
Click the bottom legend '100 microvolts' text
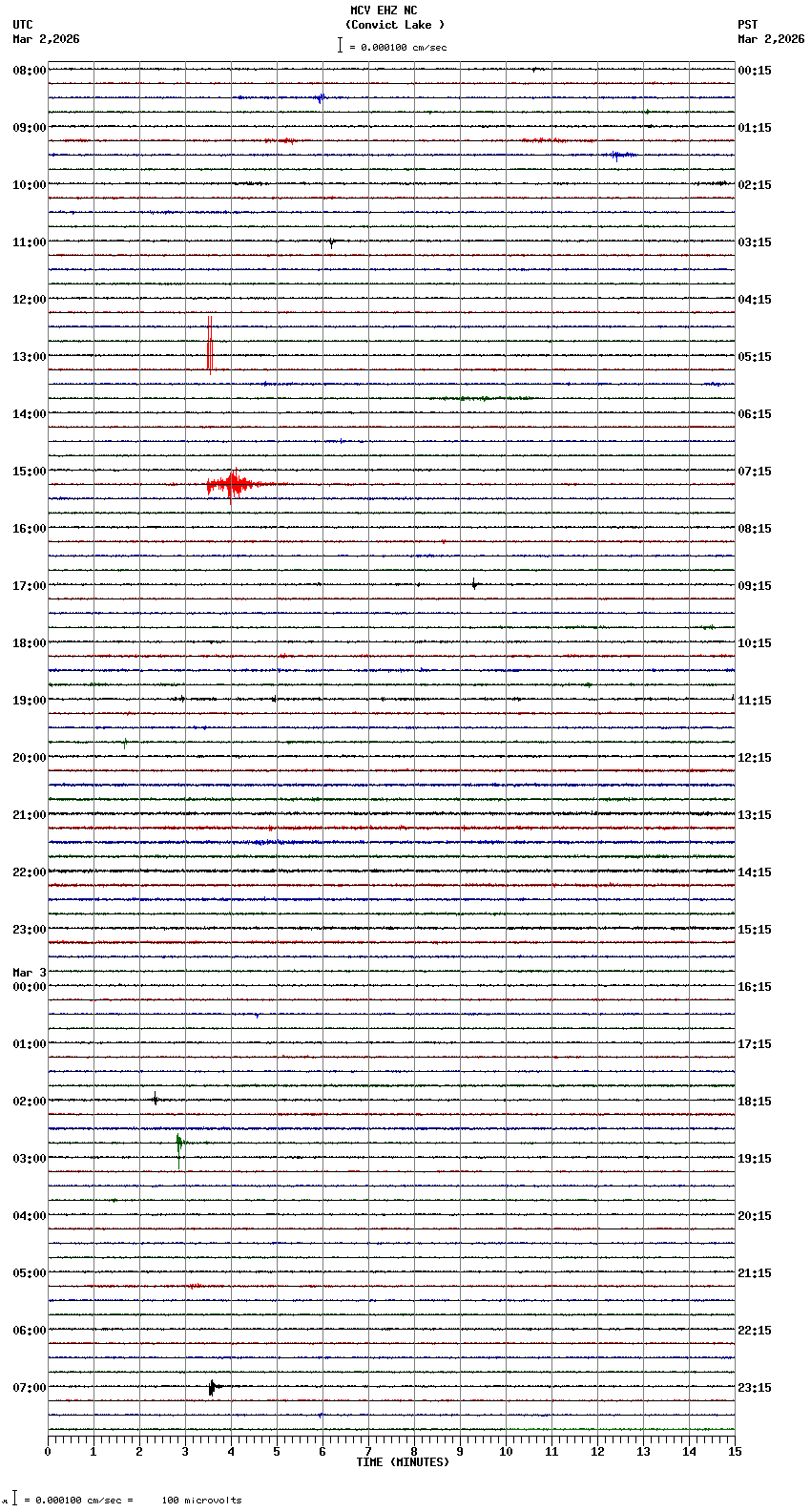pyautogui.click(x=202, y=1501)
